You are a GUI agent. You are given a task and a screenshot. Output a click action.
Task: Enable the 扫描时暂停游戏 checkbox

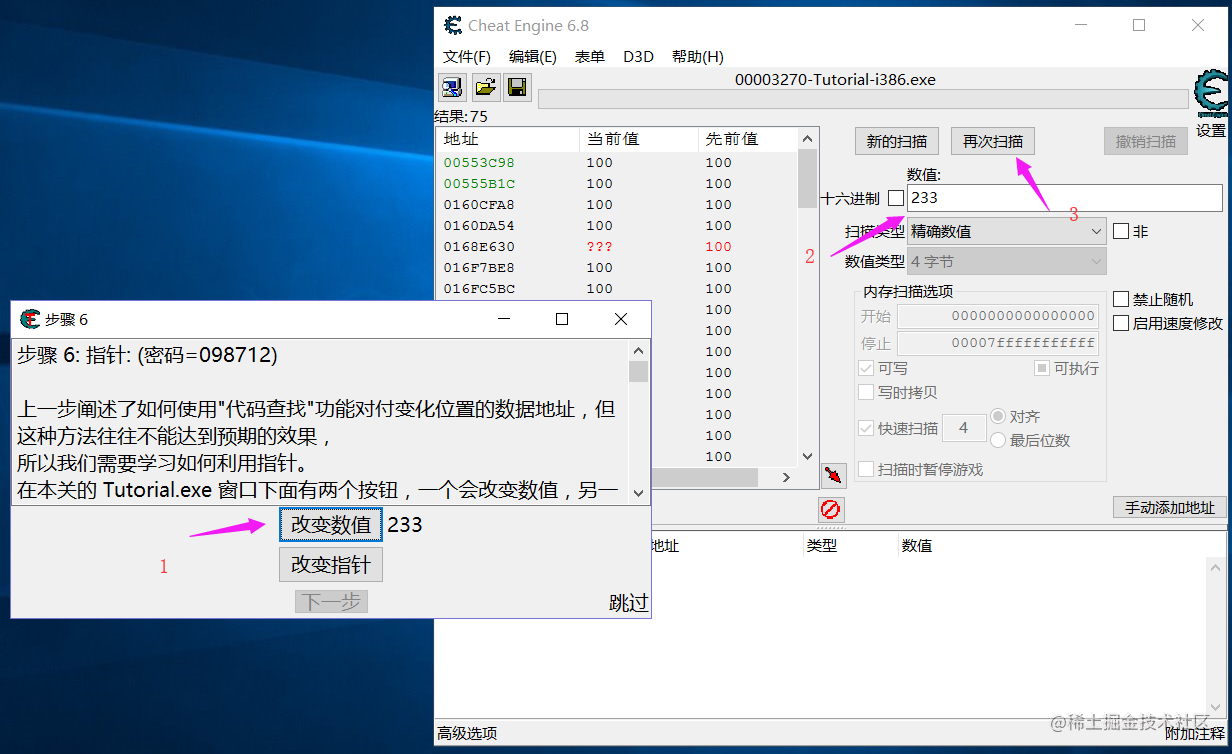866,469
